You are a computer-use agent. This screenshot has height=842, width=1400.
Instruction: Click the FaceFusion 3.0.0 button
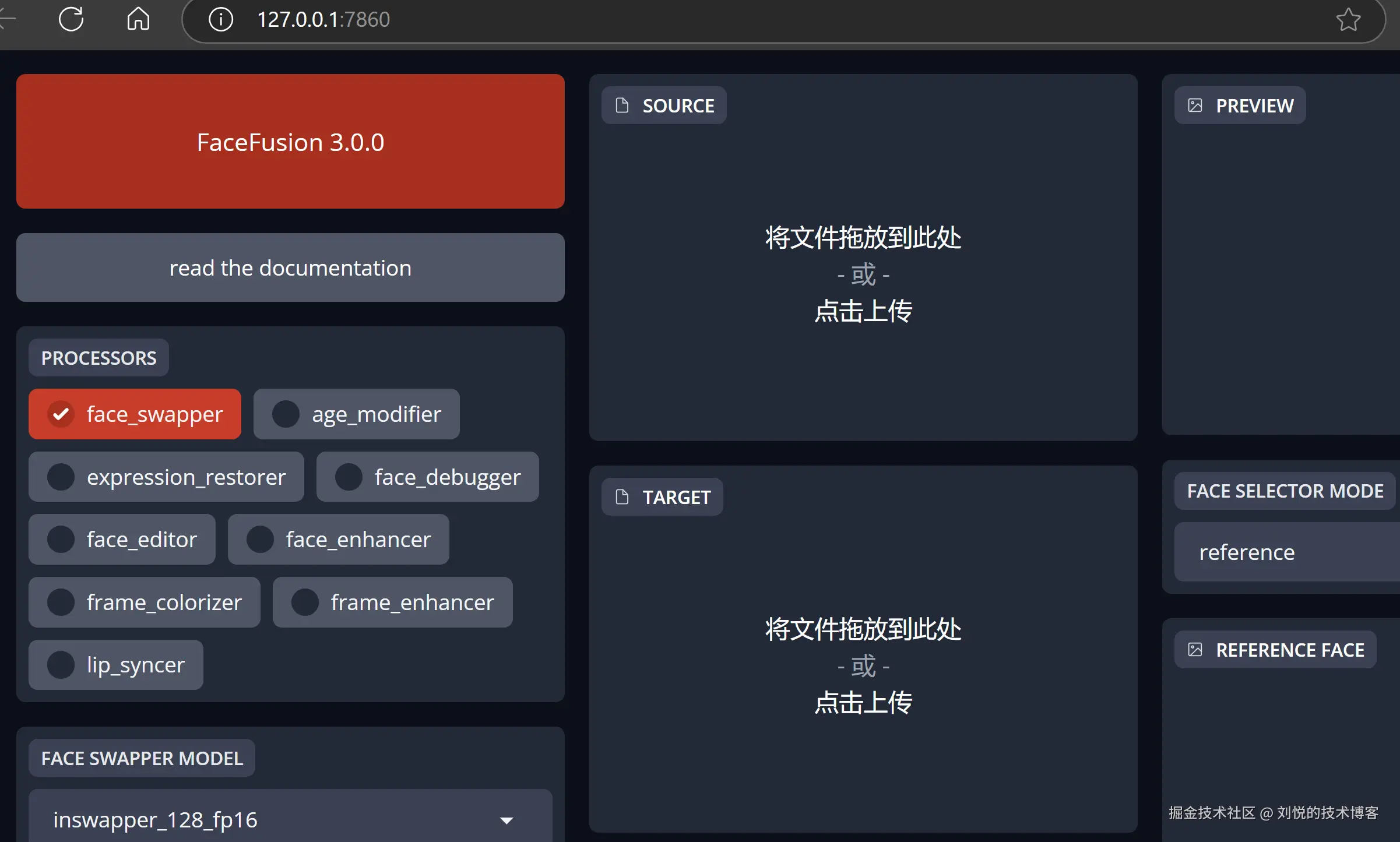coord(290,142)
